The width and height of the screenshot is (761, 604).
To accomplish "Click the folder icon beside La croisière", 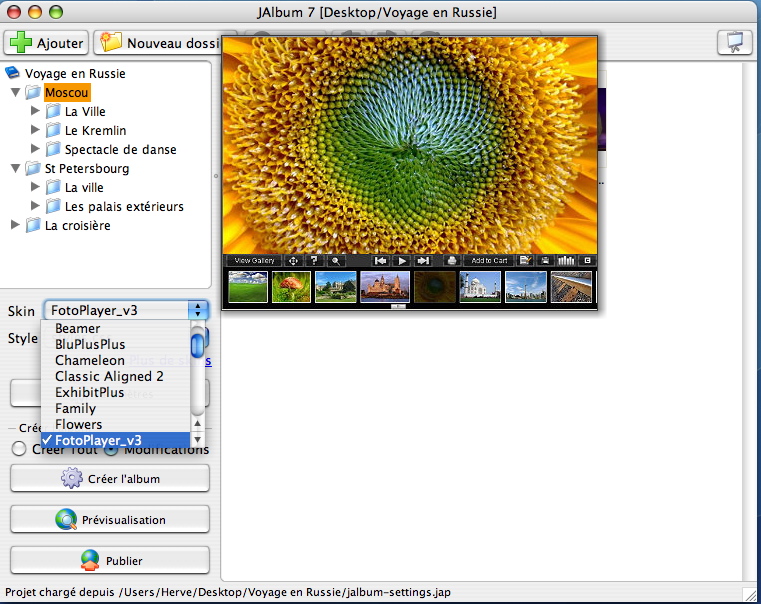I will point(33,225).
